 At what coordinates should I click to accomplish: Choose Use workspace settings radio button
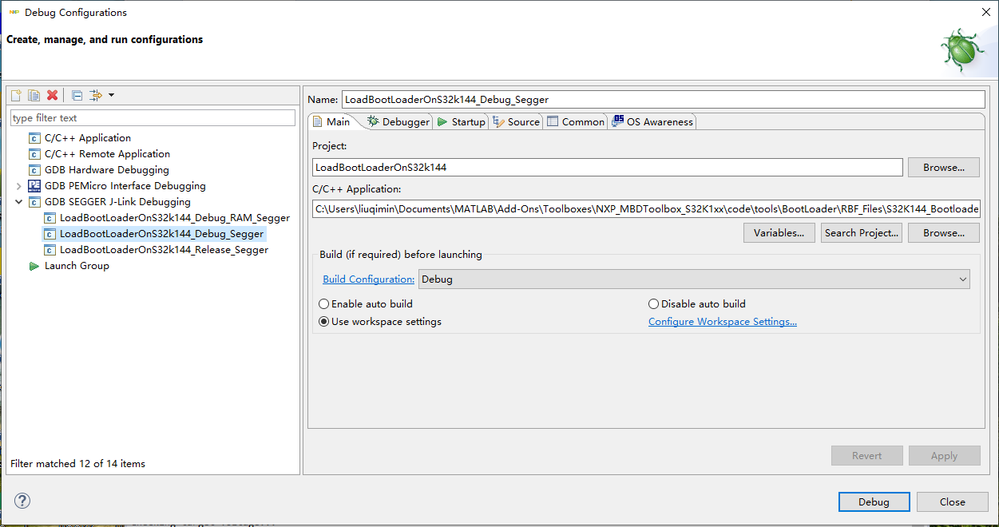click(x=324, y=322)
